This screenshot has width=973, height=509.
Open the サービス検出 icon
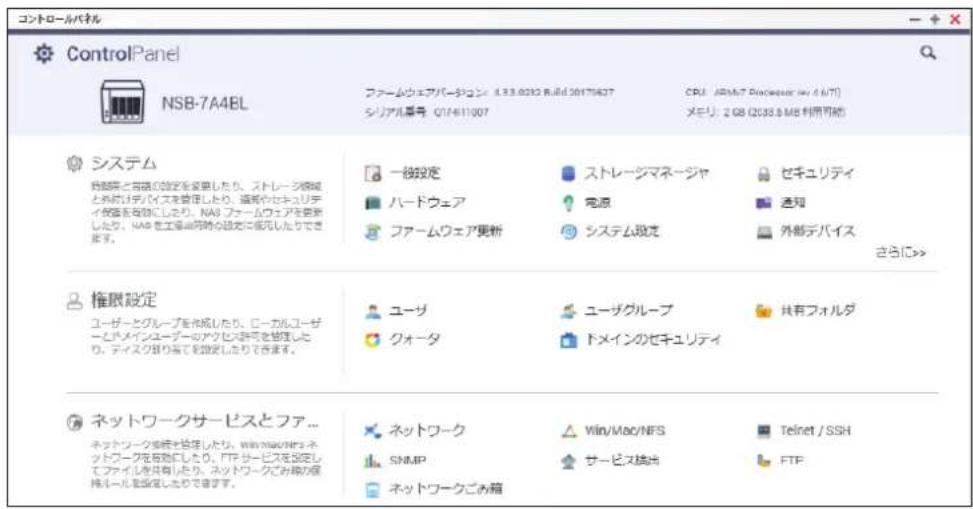click(568, 461)
